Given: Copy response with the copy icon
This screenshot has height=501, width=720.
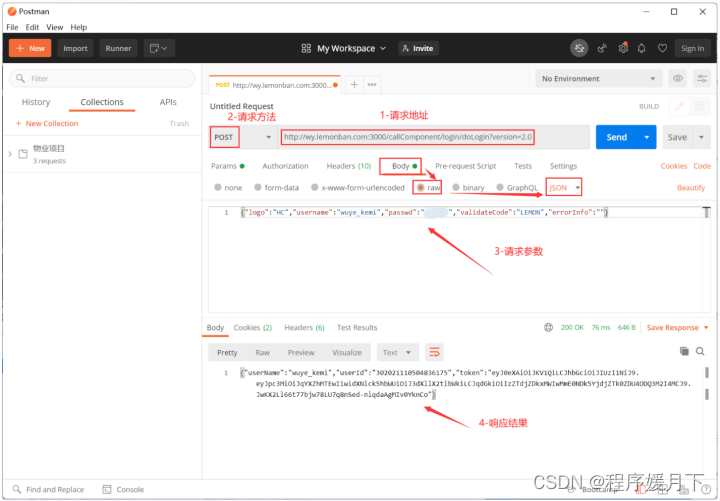Looking at the screenshot, I should (684, 351).
